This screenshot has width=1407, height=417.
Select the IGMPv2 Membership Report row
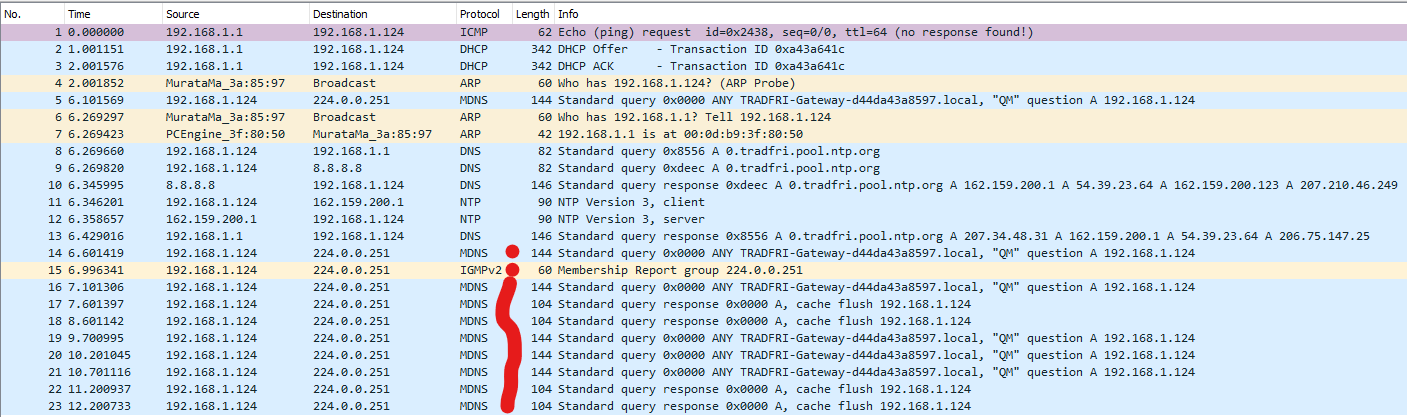tap(703, 270)
